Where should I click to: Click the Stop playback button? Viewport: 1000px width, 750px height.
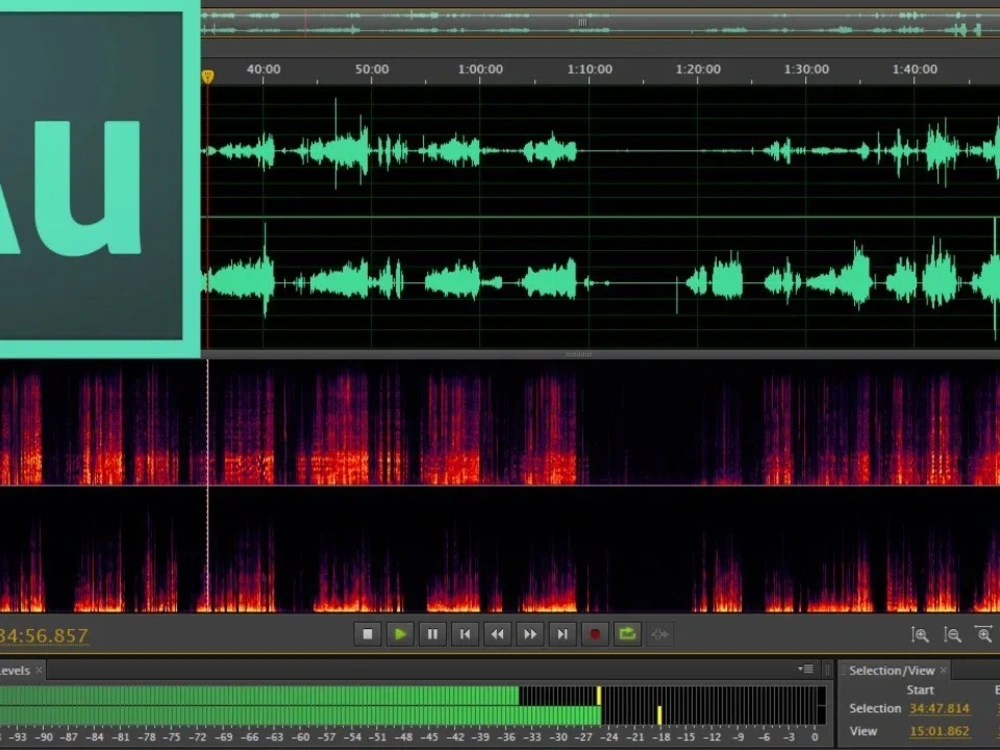point(367,634)
